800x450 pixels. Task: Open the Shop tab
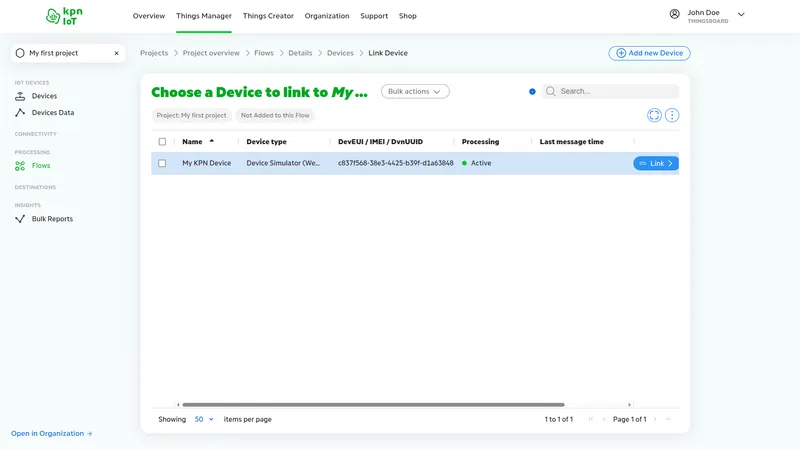408,16
